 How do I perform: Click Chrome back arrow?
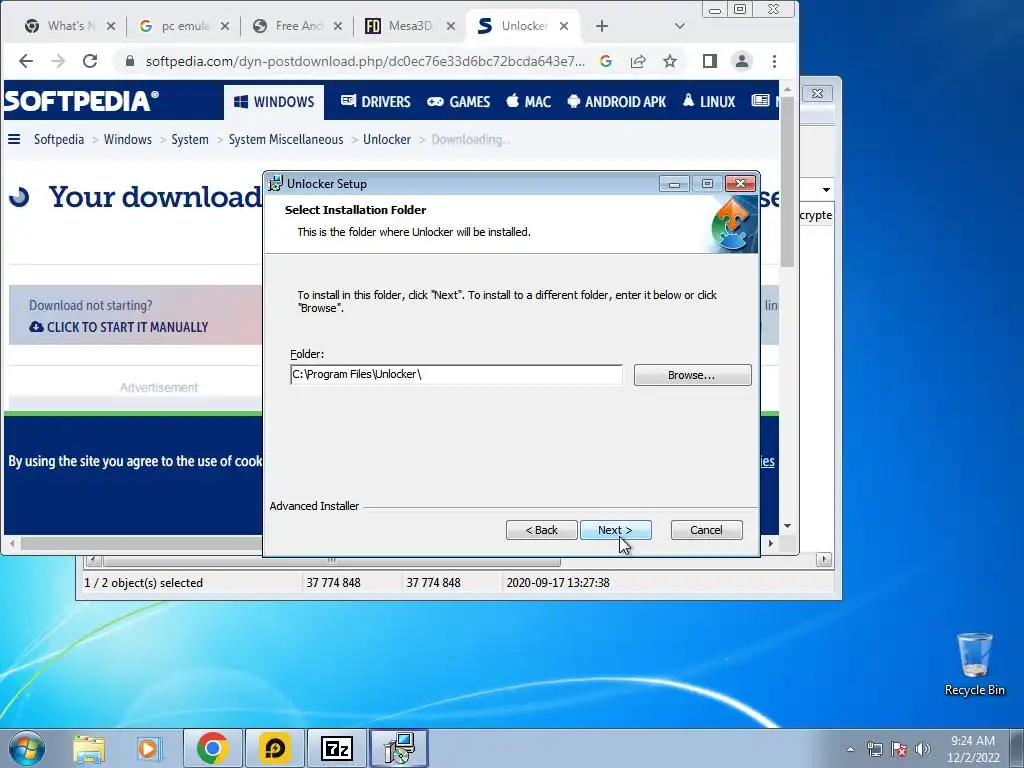26,61
